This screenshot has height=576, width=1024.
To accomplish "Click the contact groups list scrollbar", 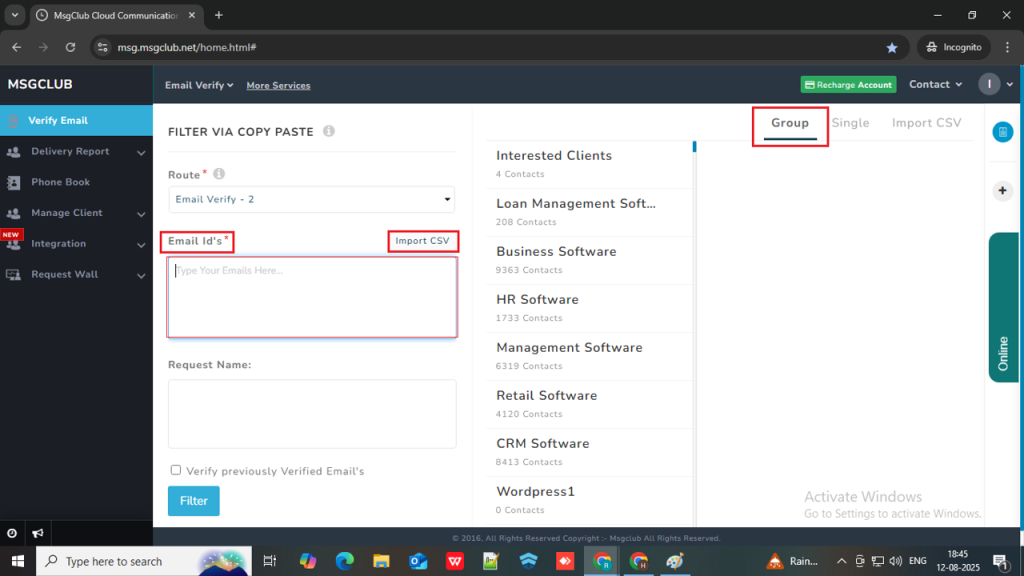I will click(694, 147).
